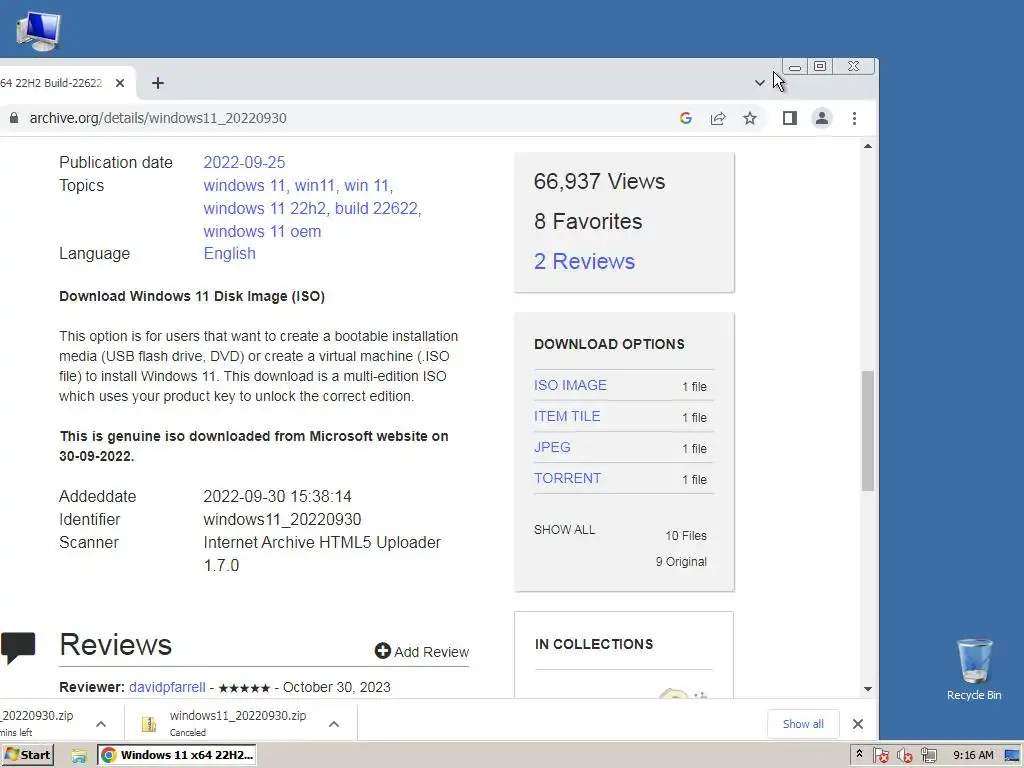
Task: Click the page scrollbar down arrow
Action: click(x=867, y=689)
